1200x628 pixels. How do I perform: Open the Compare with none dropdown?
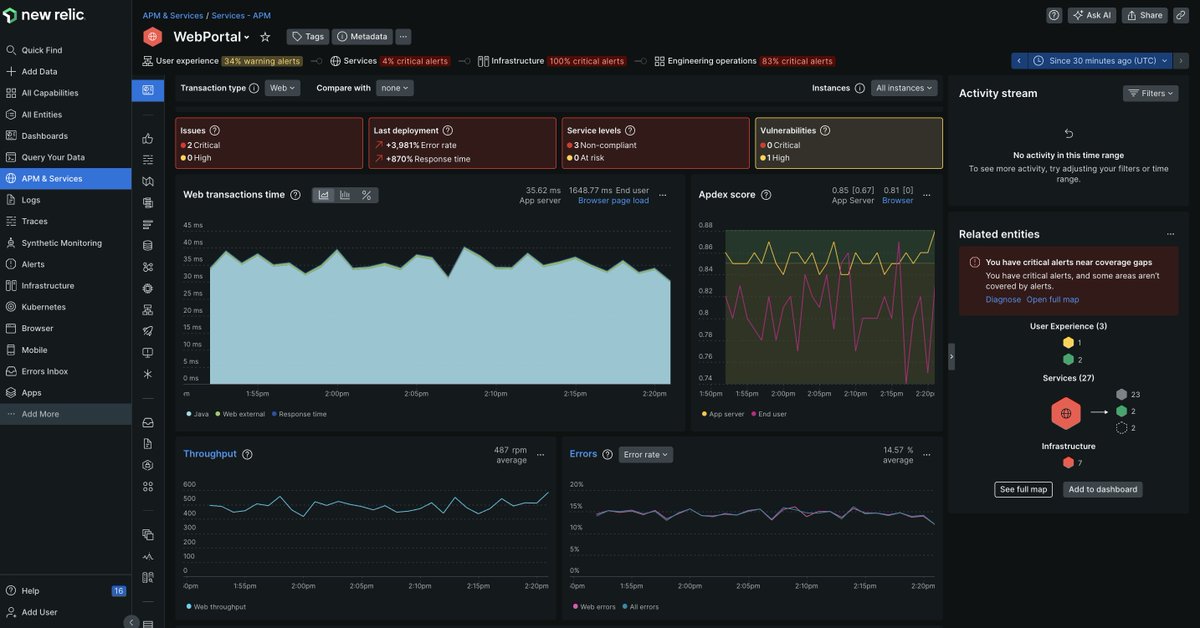pyautogui.click(x=395, y=88)
